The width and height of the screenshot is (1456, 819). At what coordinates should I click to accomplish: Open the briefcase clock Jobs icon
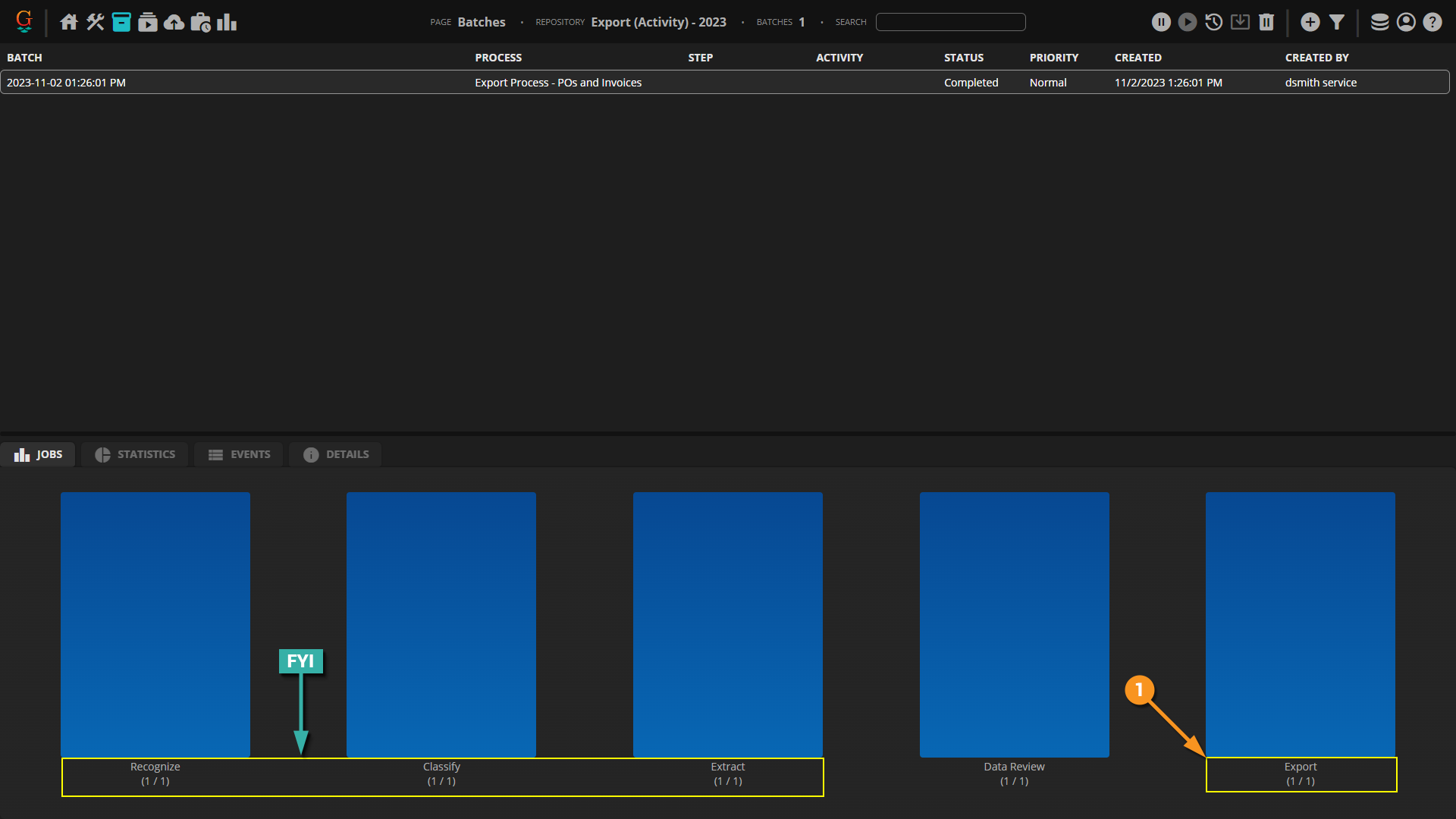point(200,22)
